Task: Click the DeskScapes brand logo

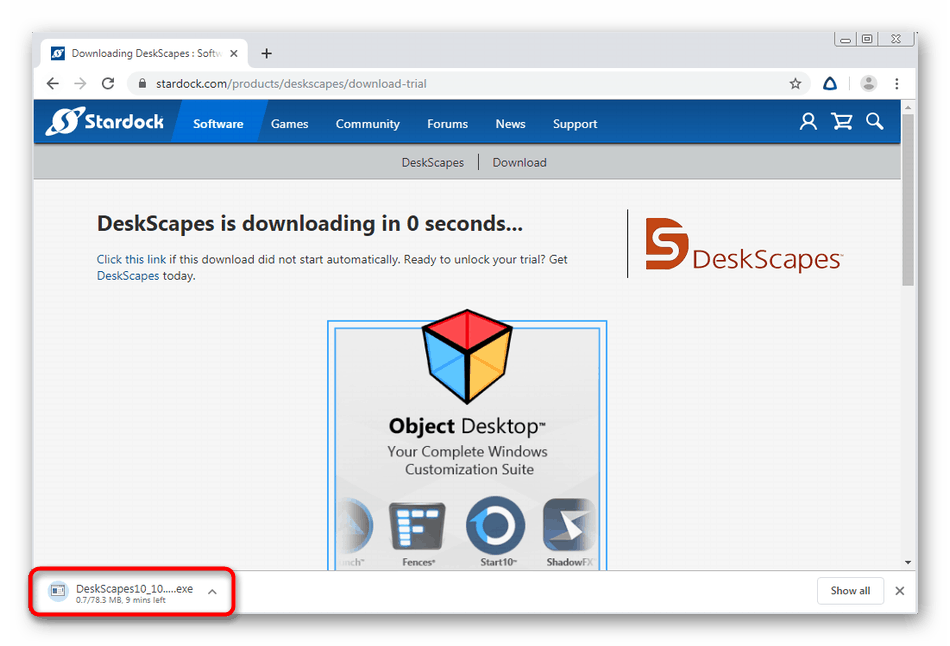Action: pyautogui.click(x=744, y=245)
